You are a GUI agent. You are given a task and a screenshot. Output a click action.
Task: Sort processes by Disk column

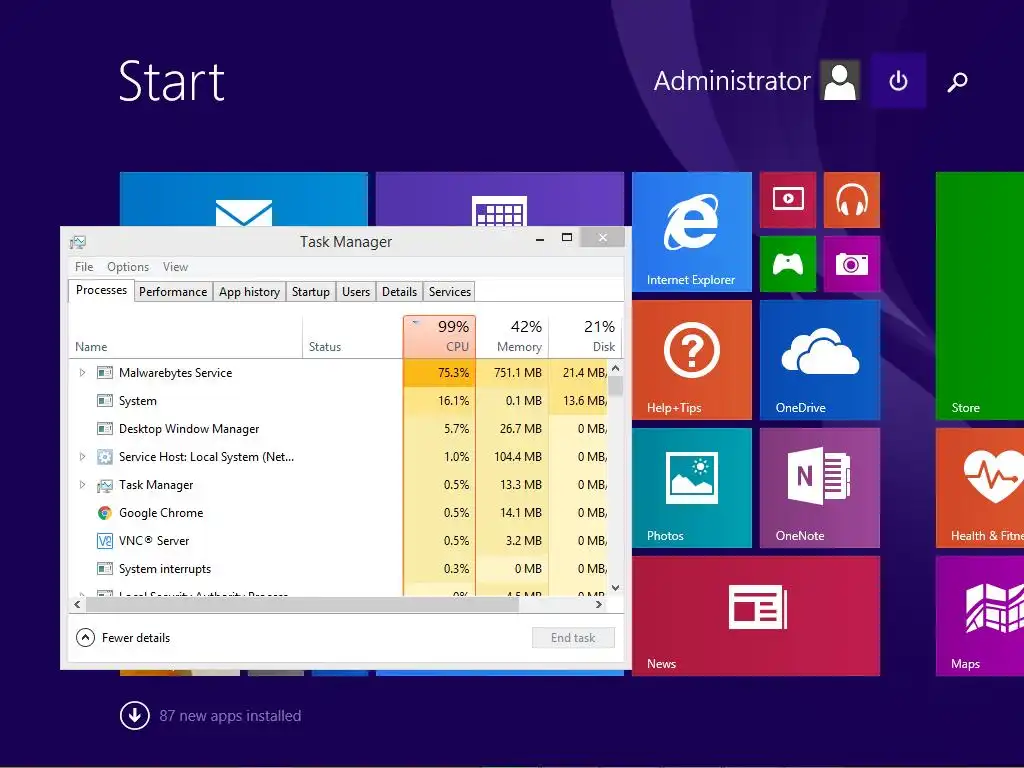pos(584,336)
